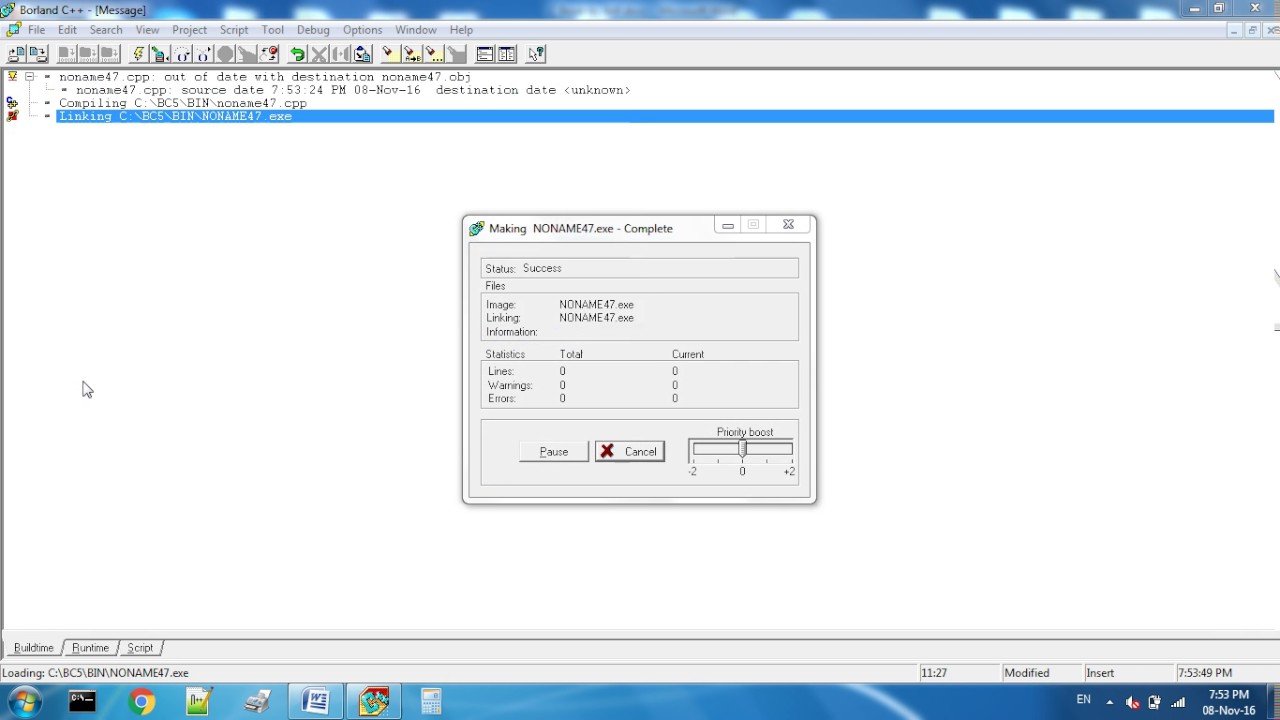Click the volume speaker tray icon
The height and width of the screenshot is (720, 1280).
click(x=1132, y=702)
